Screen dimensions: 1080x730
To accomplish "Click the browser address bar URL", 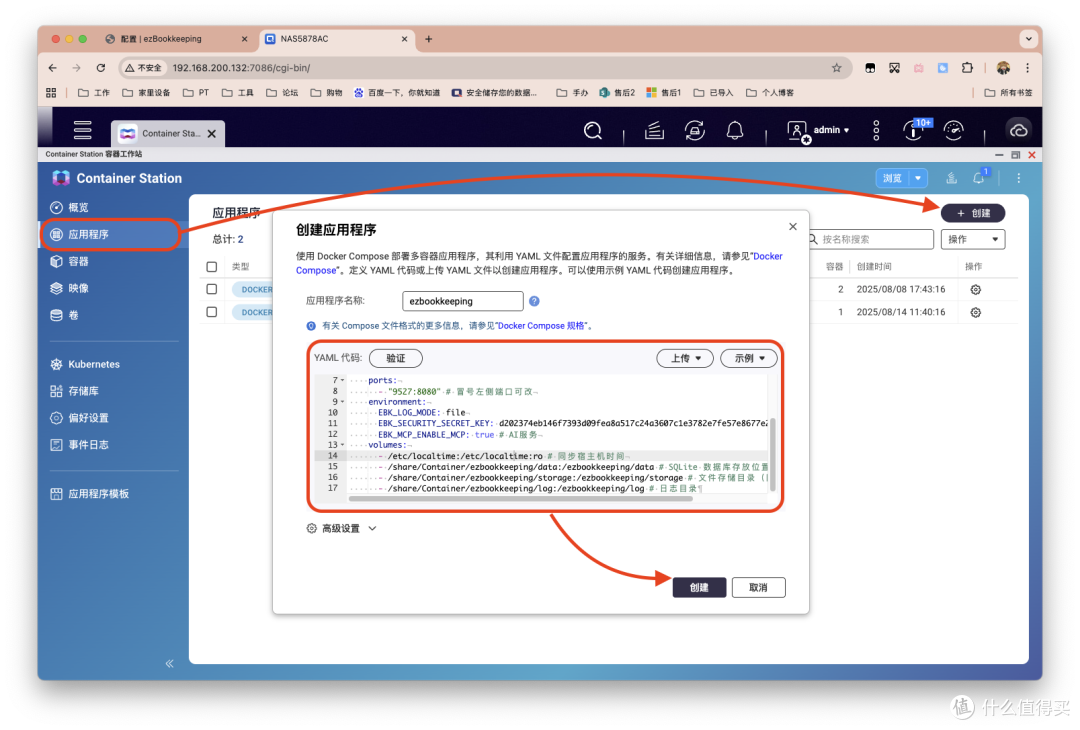I will [x=241, y=67].
